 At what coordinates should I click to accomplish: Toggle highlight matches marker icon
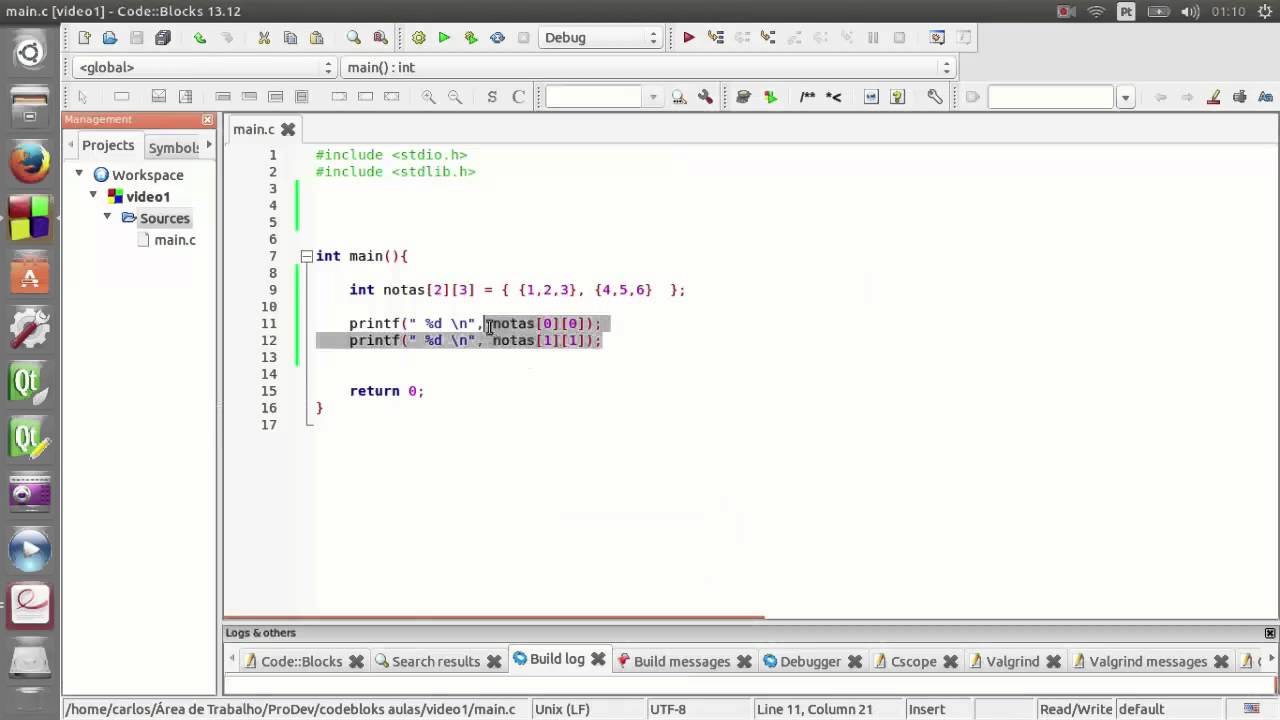pyautogui.click(x=1214, y=97)
